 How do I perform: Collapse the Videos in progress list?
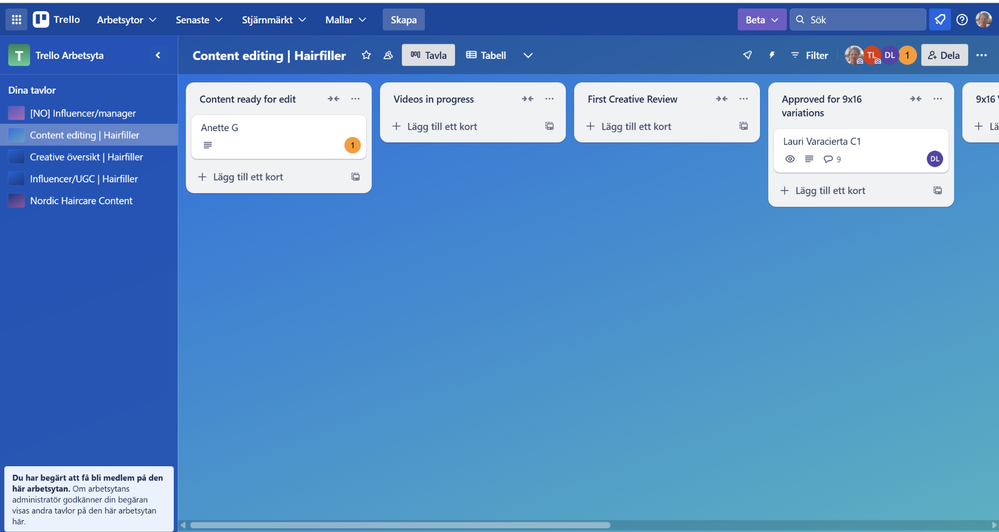(x=528, y=99)
